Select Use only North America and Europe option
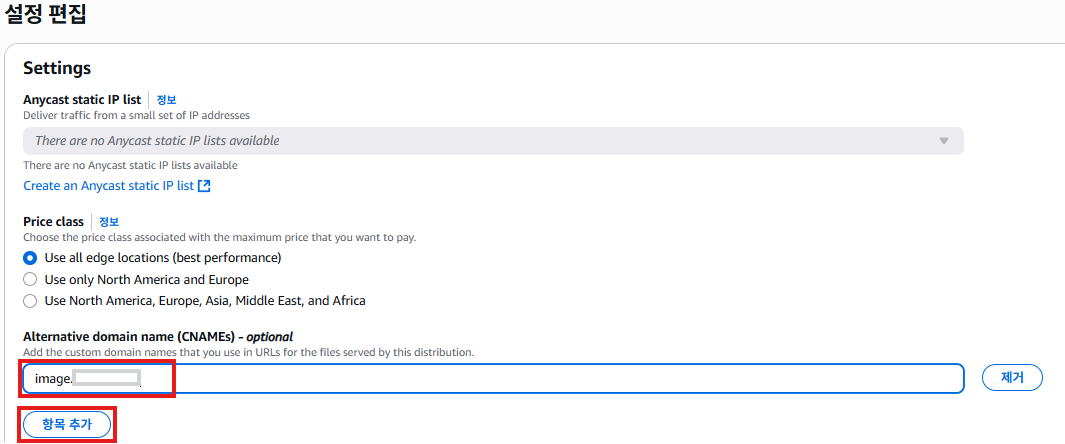Viewport: 1065px width, 444px height. (x=30, y=279)
